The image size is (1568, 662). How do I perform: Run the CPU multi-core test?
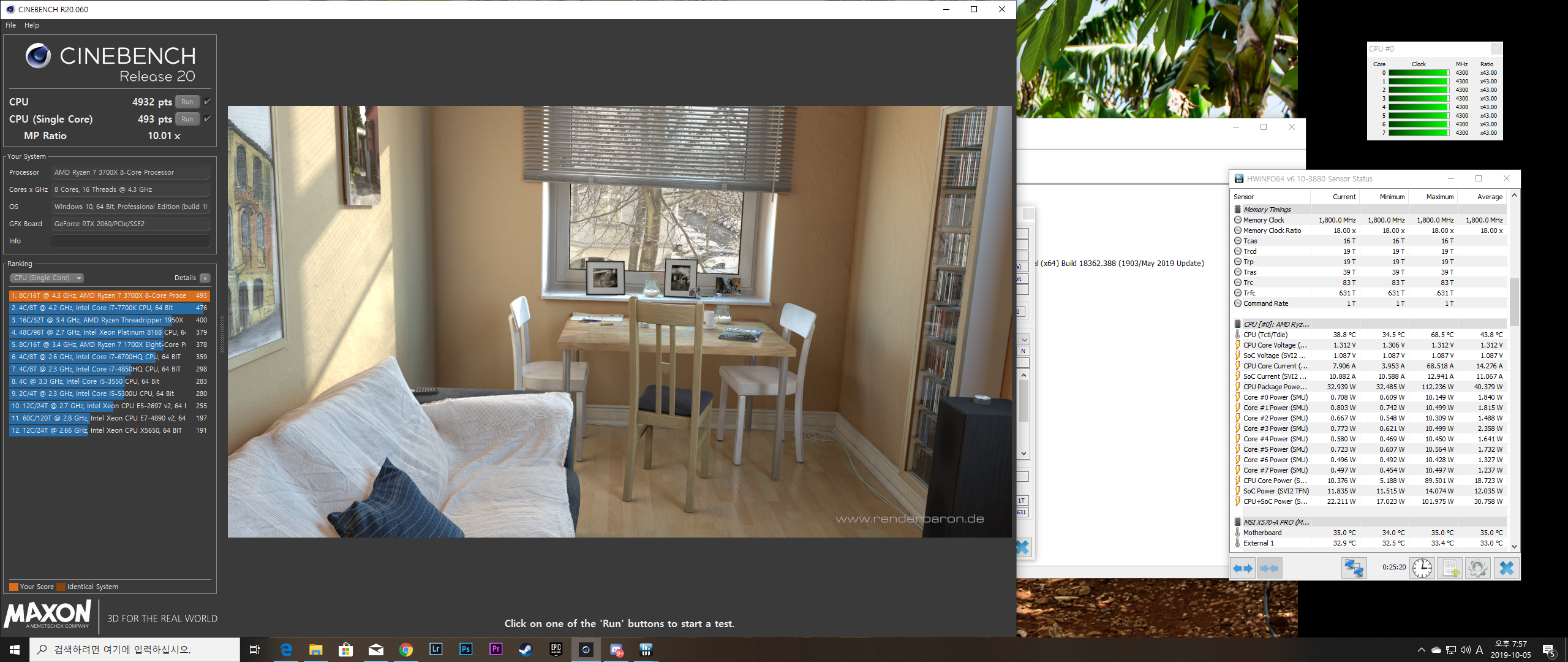click(x=187, y=102)
